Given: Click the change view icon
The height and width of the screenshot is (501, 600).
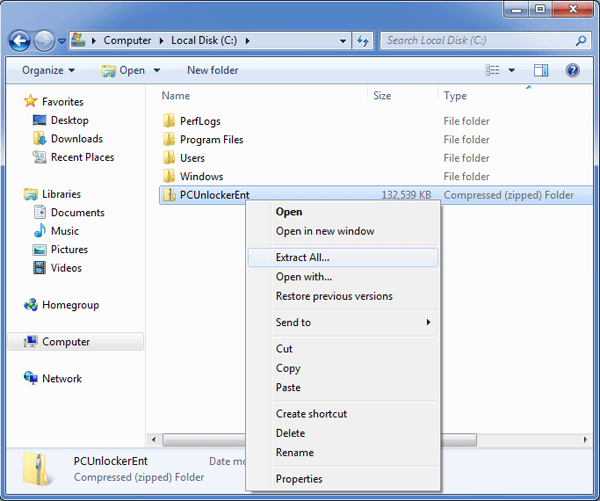Looking at the screenshot, I should [x=492, y=70].
